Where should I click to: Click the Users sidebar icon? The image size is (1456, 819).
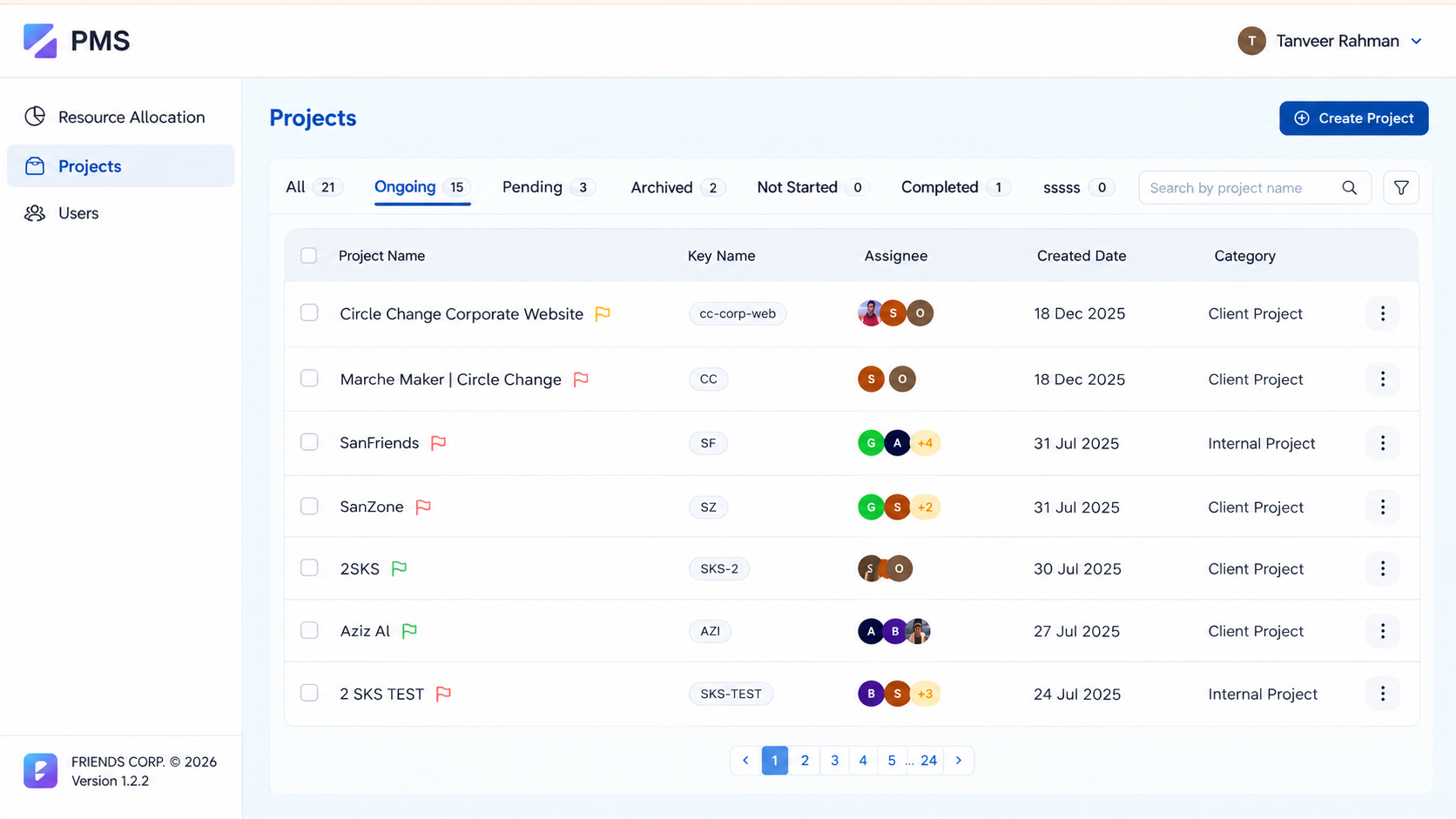point(35,213)
